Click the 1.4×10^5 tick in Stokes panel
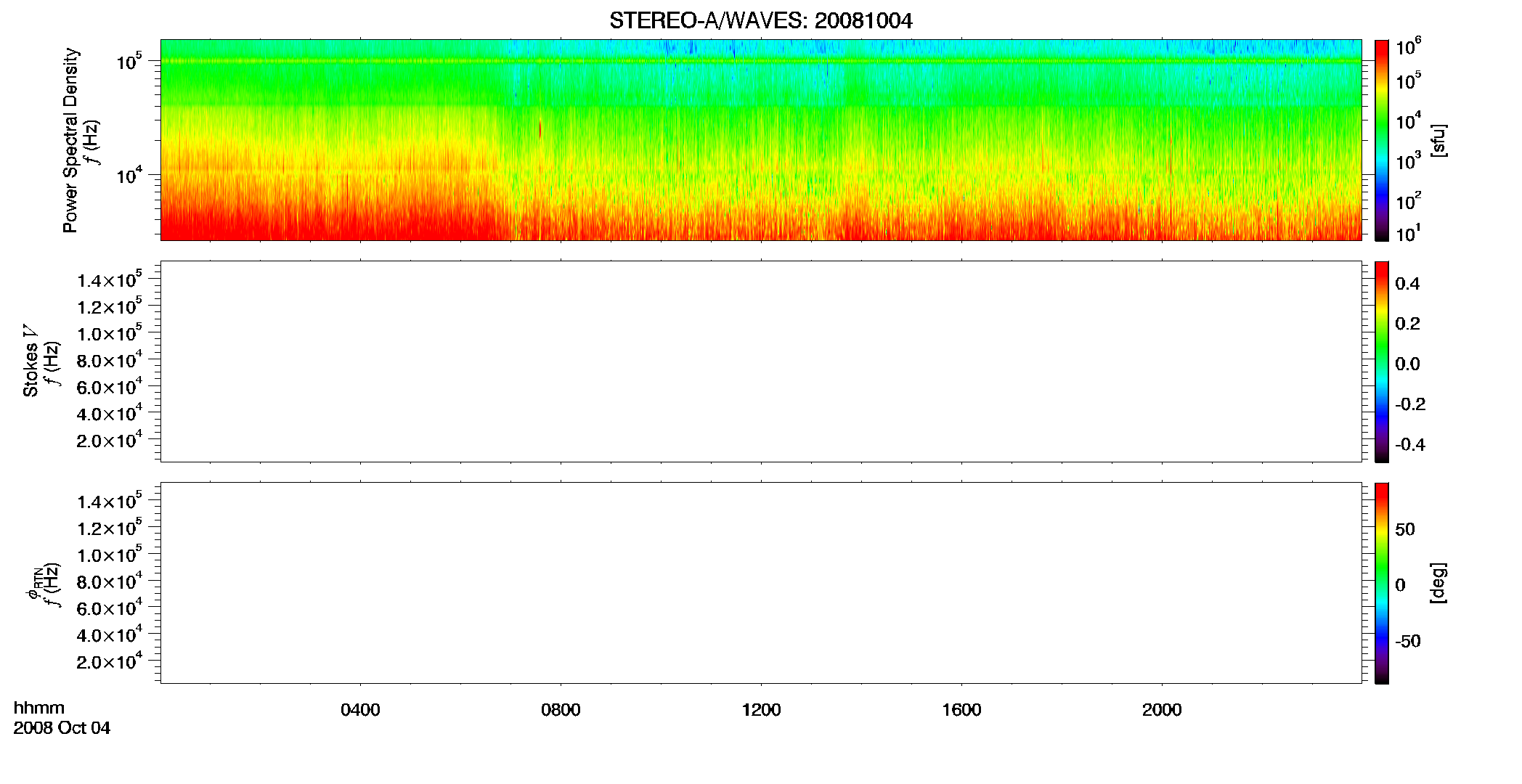Screen dimensions: 1522x784 click(x=110, y=280)
